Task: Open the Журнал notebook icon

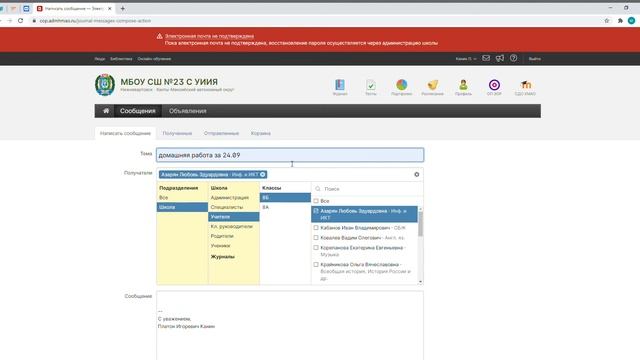Action: (340, 85)
